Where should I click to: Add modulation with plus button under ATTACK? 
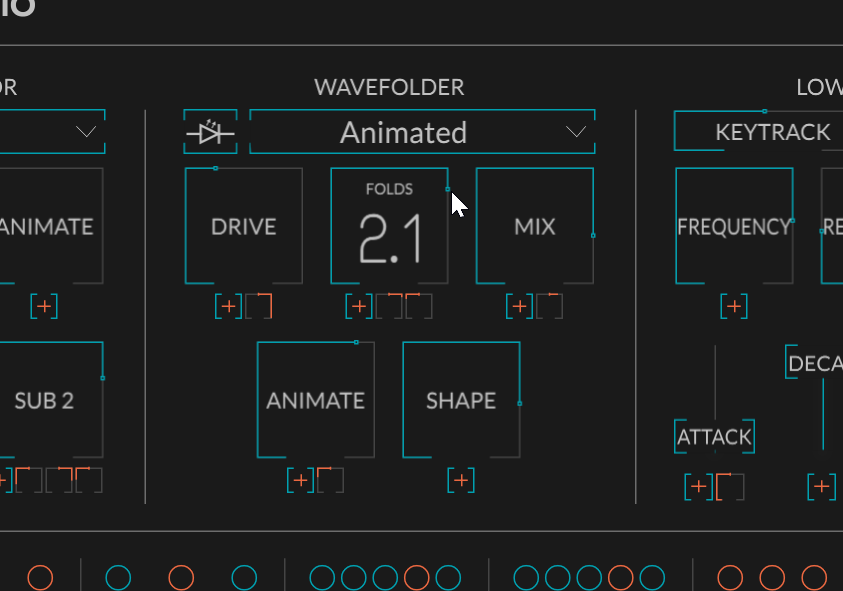(698, 487)
